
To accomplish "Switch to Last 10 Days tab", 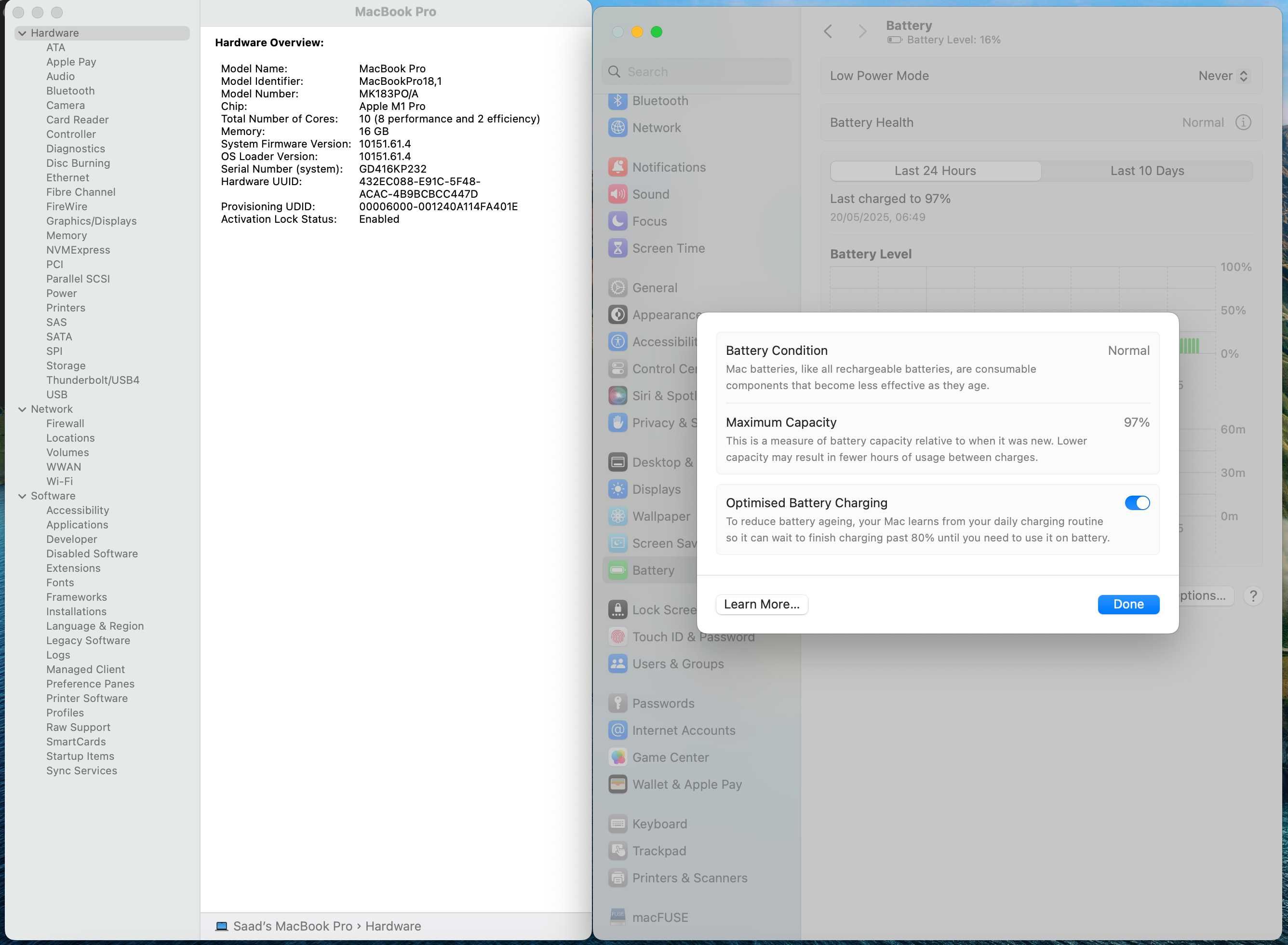I will (1147, 171).
